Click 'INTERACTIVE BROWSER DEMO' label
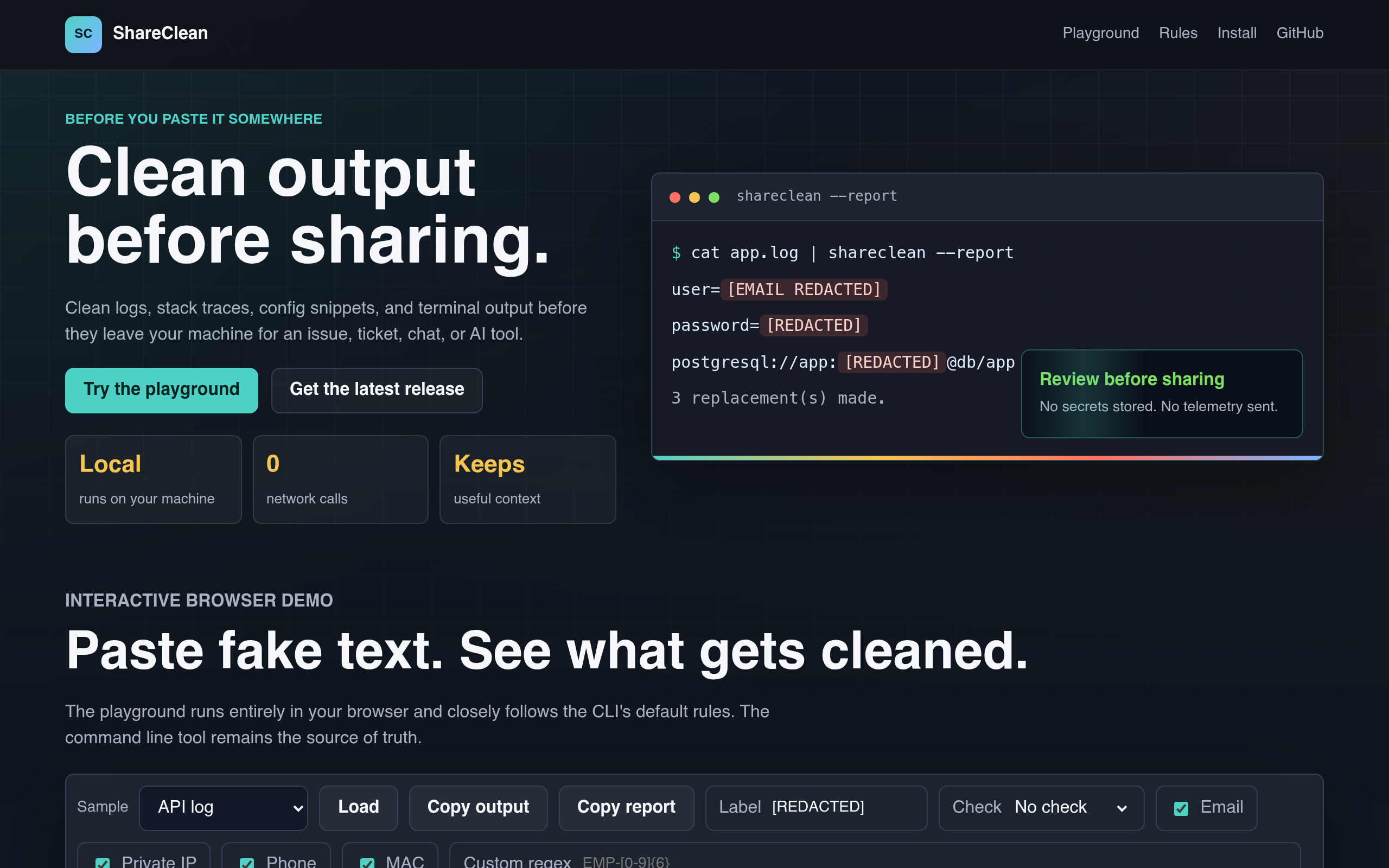This screenshot has height=868, width=1389. point(199,601)
